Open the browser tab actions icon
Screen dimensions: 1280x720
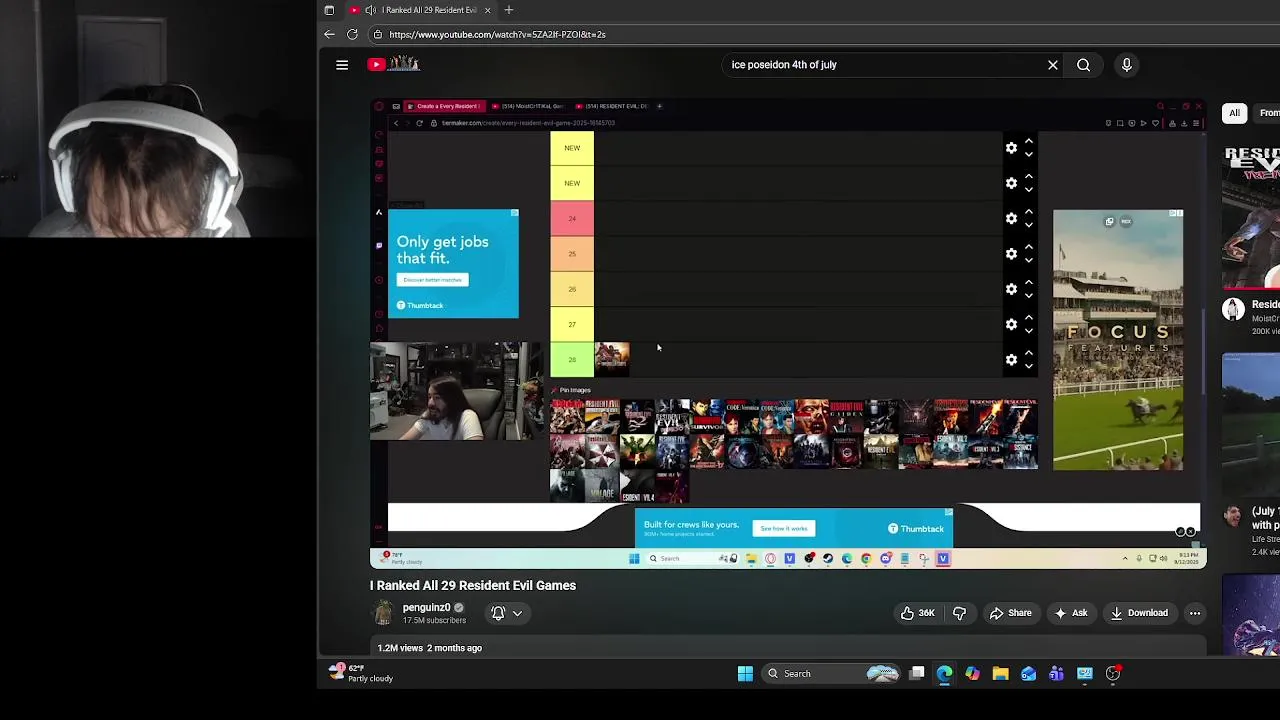(x=329, y=10)
